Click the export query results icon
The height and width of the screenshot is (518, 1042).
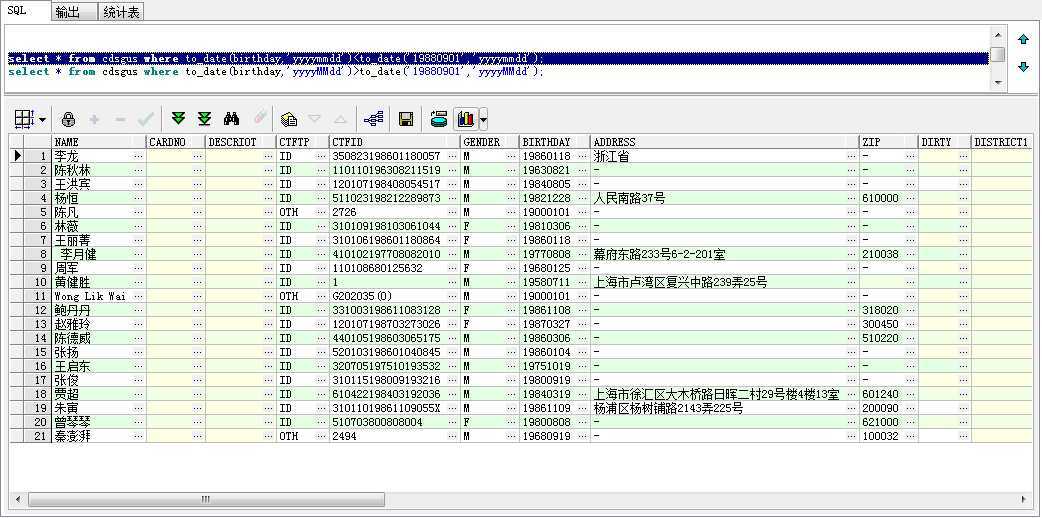pyautogui.click(x=289, y=119)
